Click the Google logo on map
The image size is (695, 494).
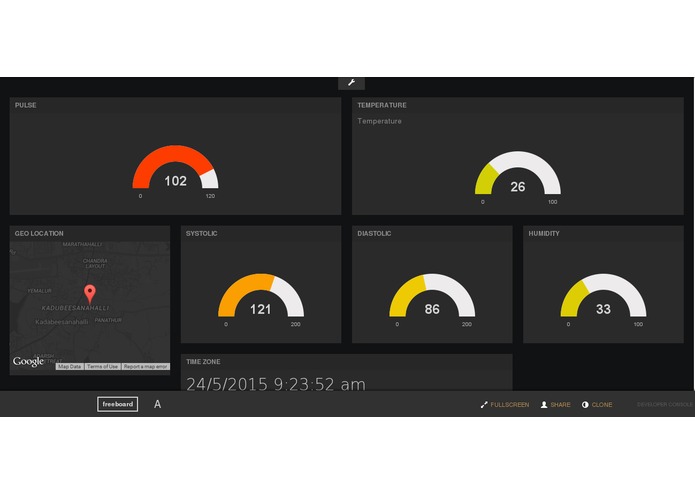click(x=28, y=362)
